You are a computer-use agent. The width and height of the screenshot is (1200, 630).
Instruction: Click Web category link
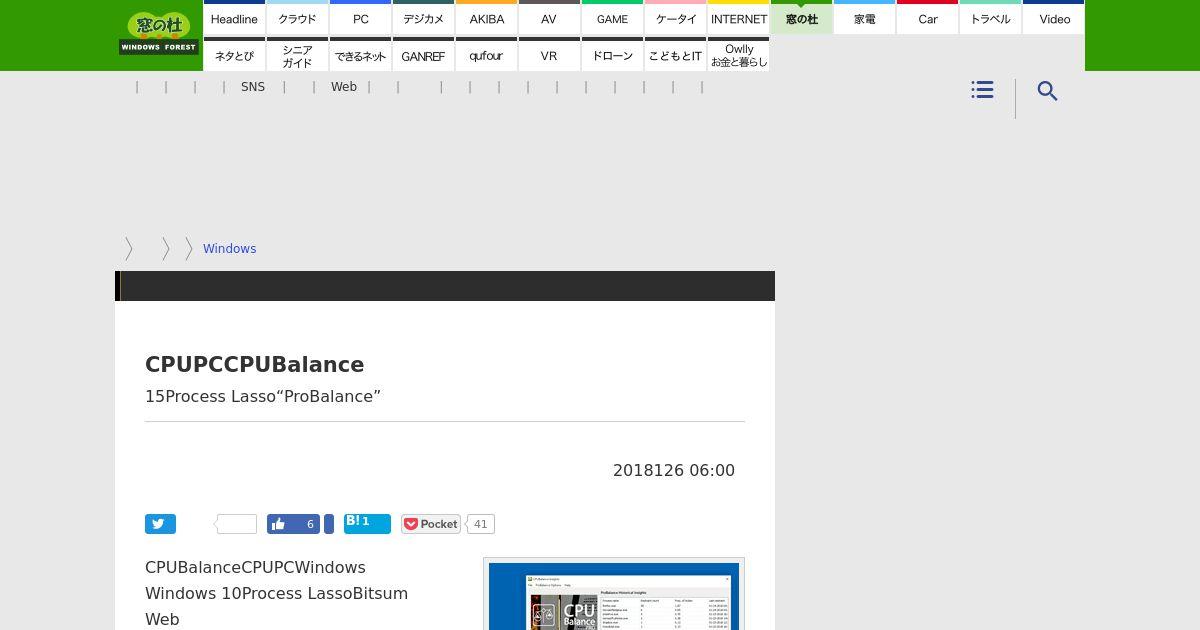[x=344, y=87]
